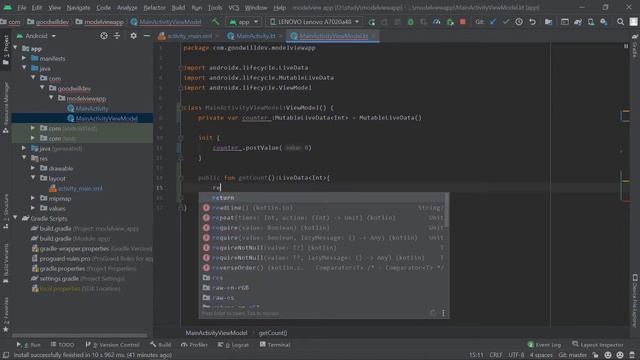Toggle Build Variants side tab
Viewport: 640px width, 360px height.
pos(6,263)
